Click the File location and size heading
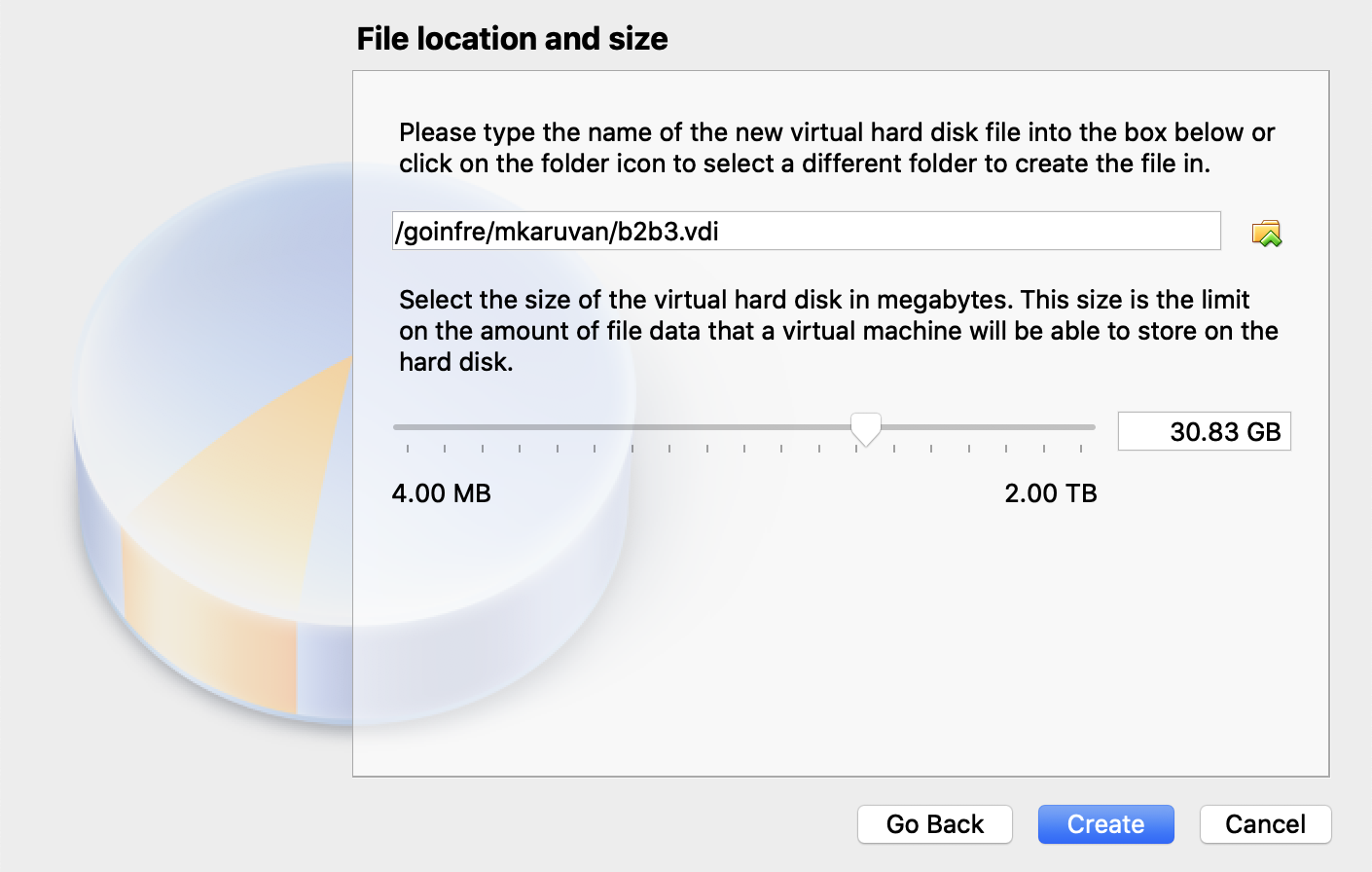 [512, 39]
